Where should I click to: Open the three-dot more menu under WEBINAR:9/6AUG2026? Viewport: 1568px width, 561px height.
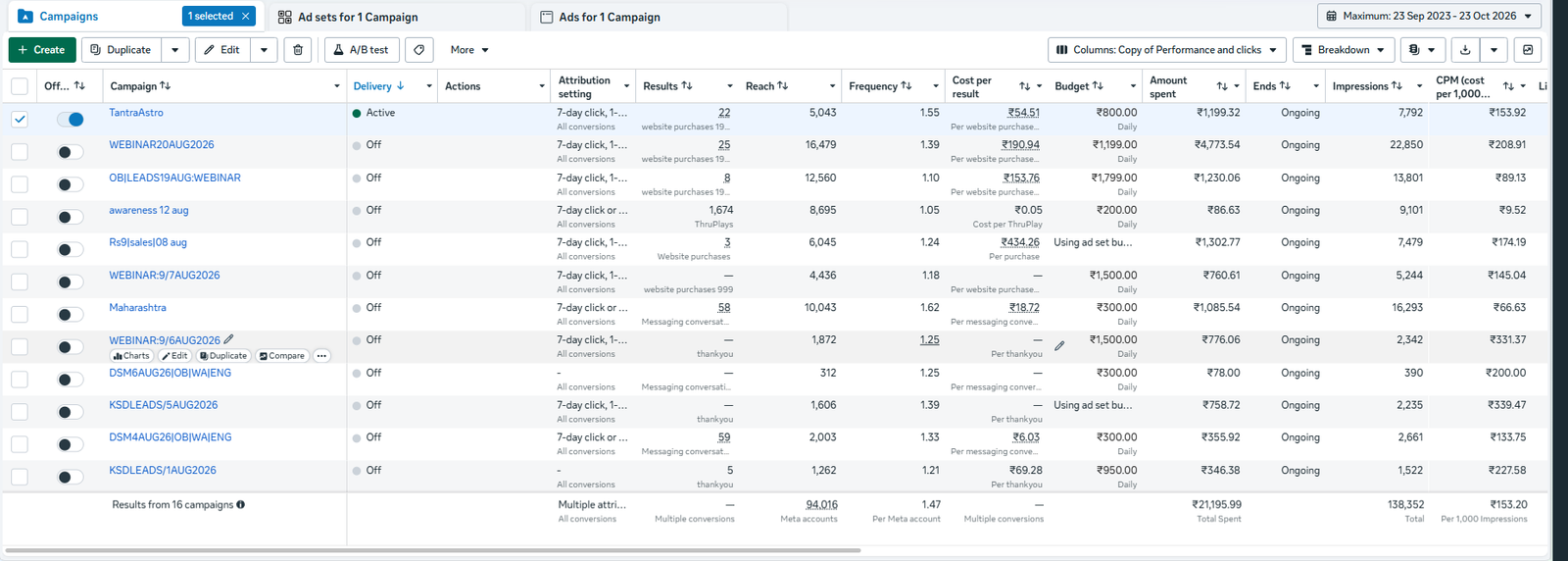click(x=321, y=356)
